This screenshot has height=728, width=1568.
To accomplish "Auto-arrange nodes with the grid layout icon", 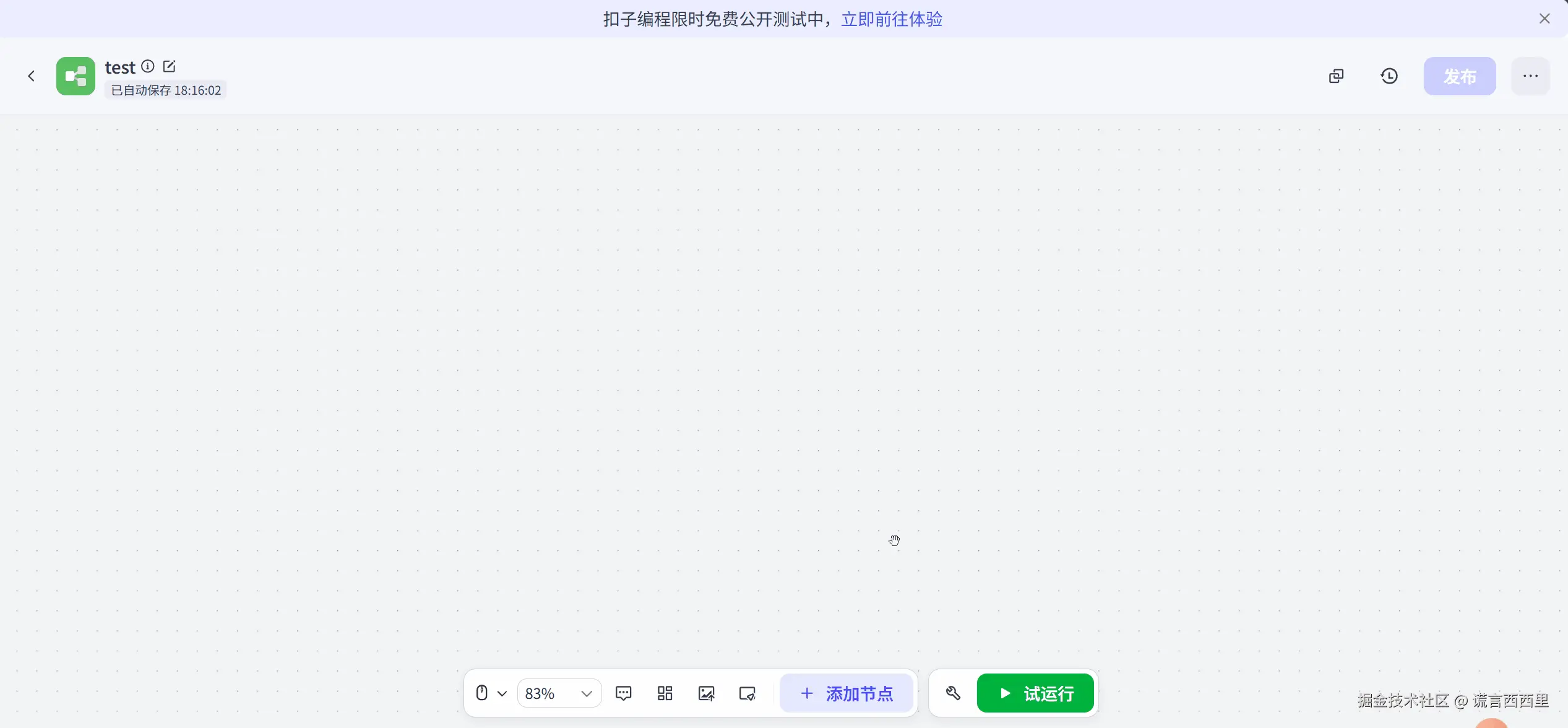I will click(x=665, y=693).
